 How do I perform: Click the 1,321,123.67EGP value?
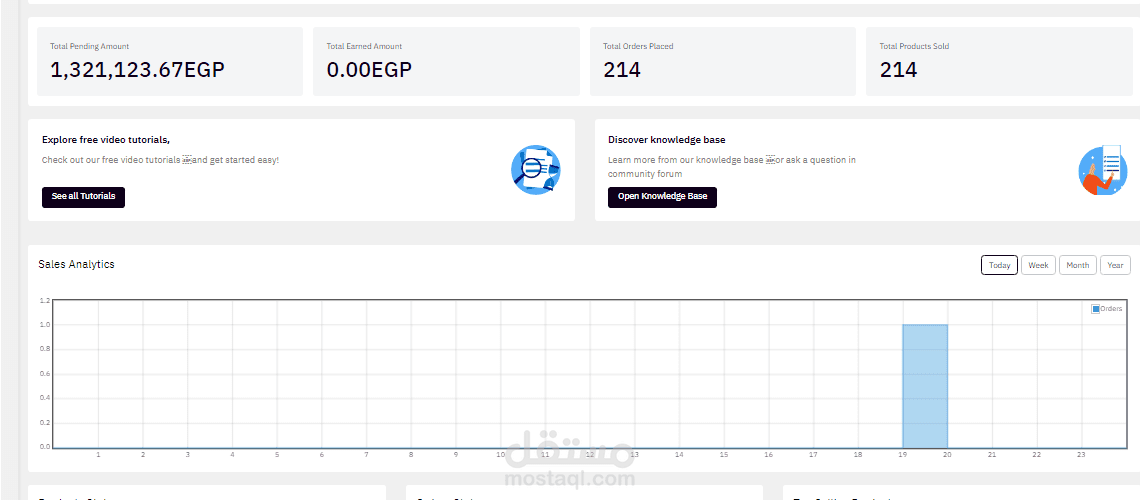click(137, 70)
